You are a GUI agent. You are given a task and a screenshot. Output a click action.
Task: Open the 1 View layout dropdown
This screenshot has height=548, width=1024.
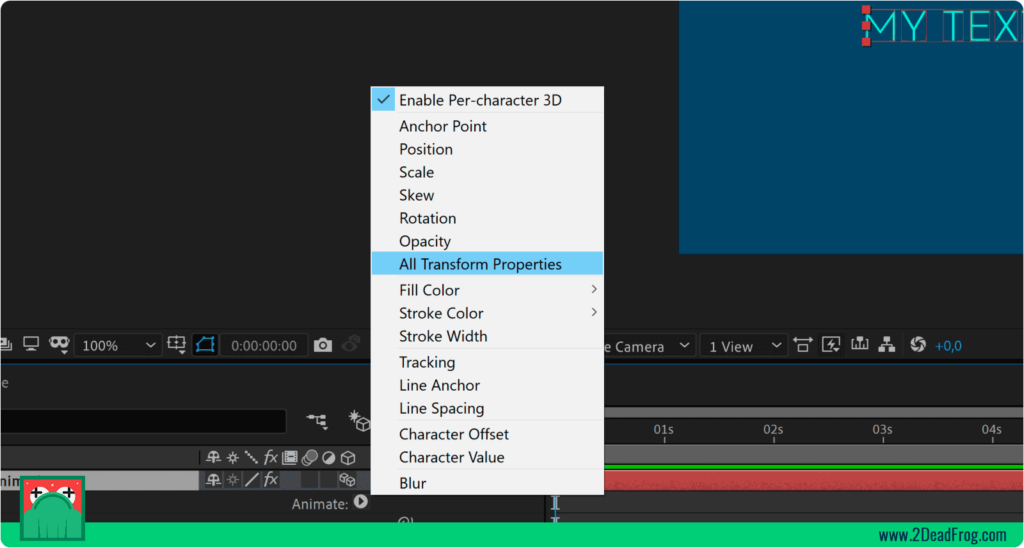point(743,346)
